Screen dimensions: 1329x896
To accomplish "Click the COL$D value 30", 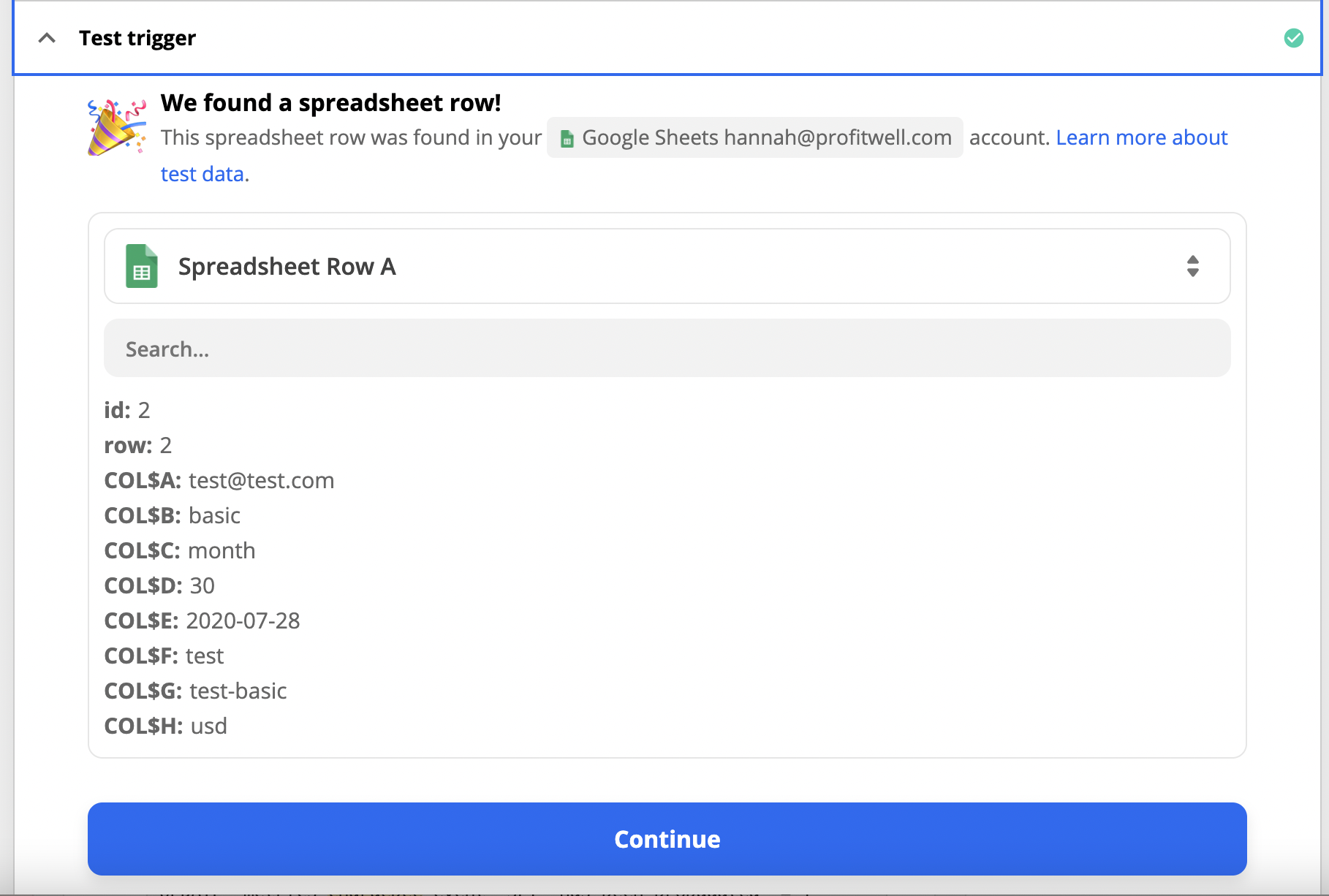I will pyautogui.click(x=202, y=585).
